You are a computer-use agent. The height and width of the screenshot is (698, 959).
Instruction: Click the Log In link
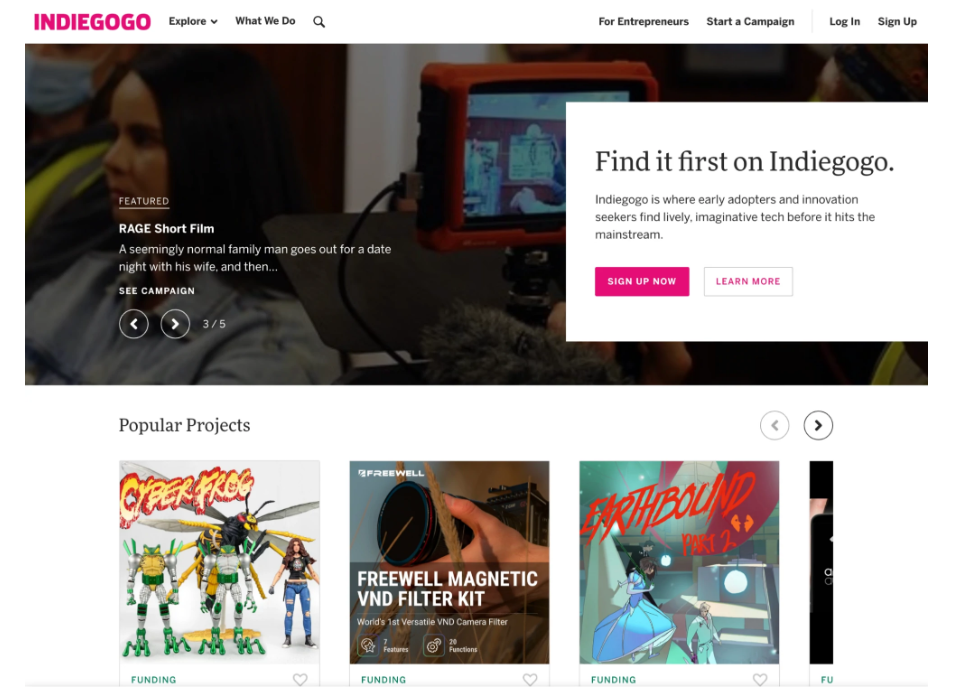845,21
